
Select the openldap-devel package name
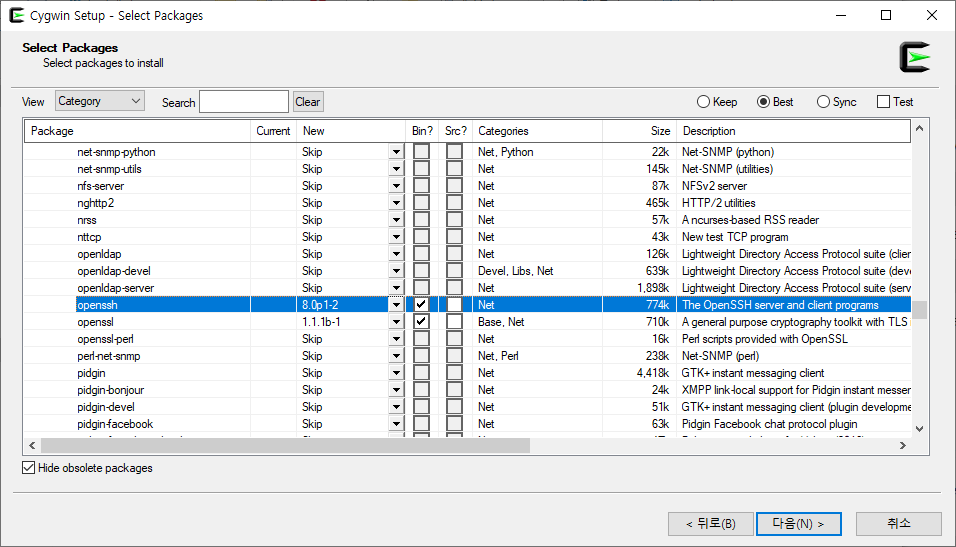(x=114, y=271)
